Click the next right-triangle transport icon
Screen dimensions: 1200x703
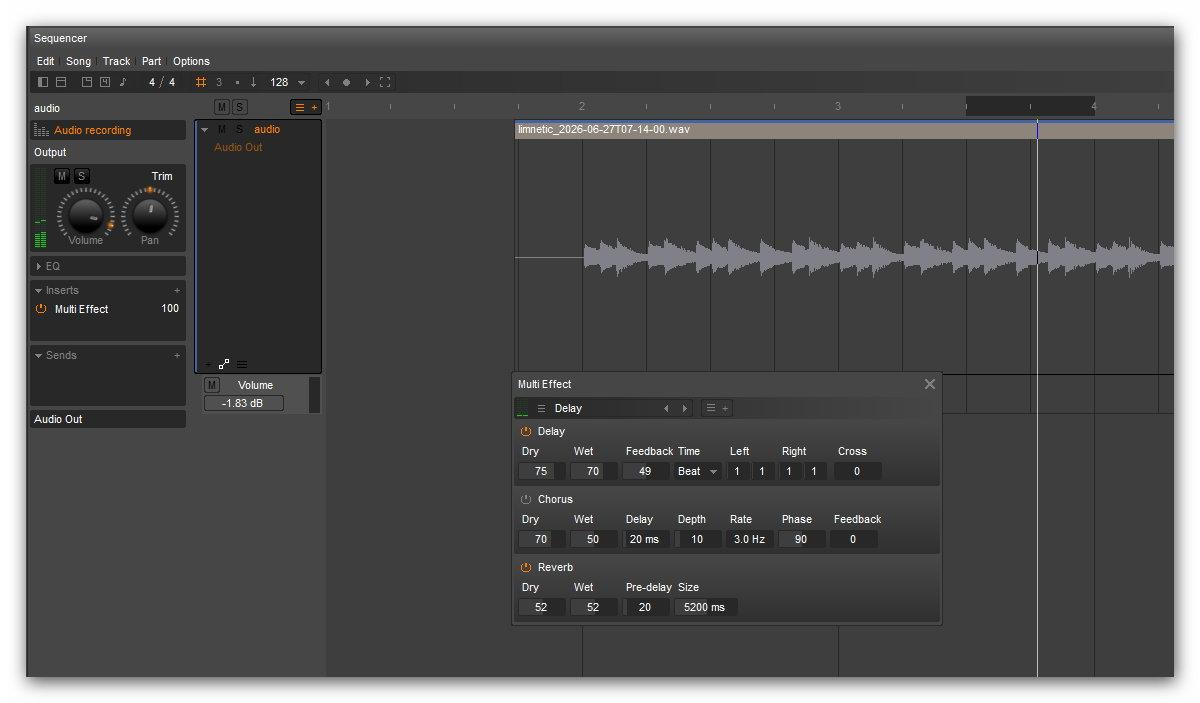point(367,82)
